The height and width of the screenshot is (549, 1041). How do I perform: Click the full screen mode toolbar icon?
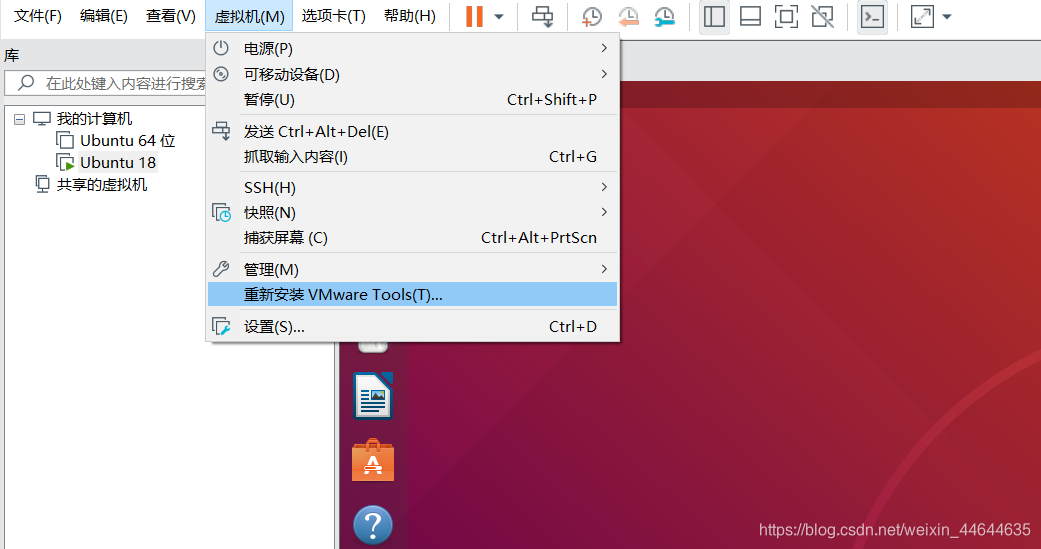pos(786,16)
